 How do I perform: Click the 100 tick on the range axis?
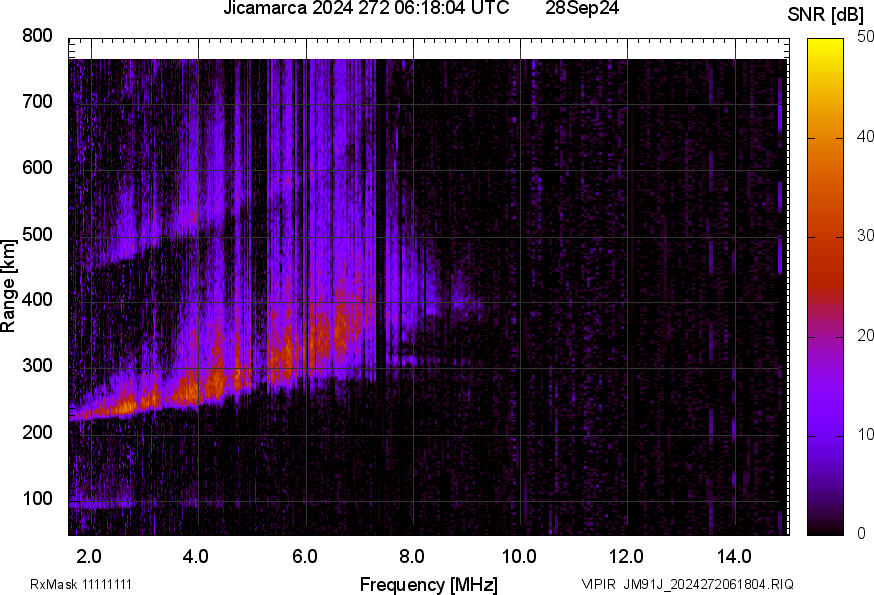pyautogui.click(x=37, y=499)
